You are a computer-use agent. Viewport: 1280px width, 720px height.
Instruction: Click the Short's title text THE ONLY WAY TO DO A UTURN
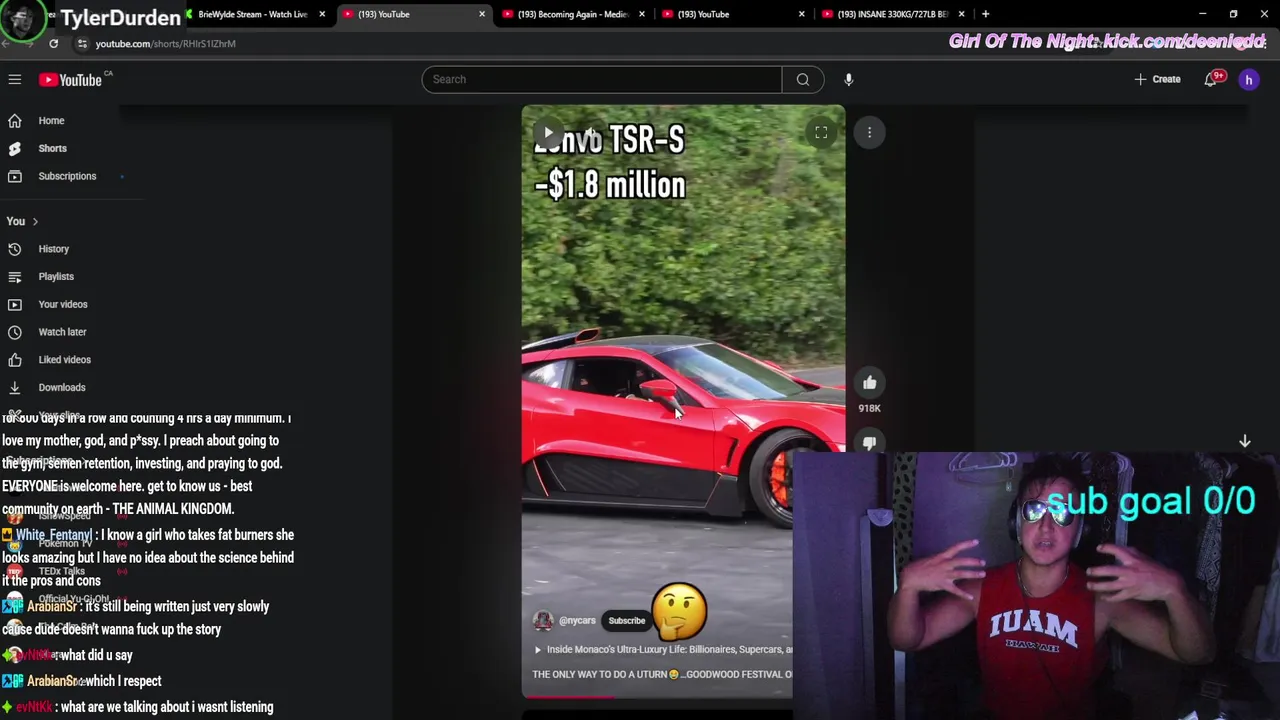coord(599,674)
